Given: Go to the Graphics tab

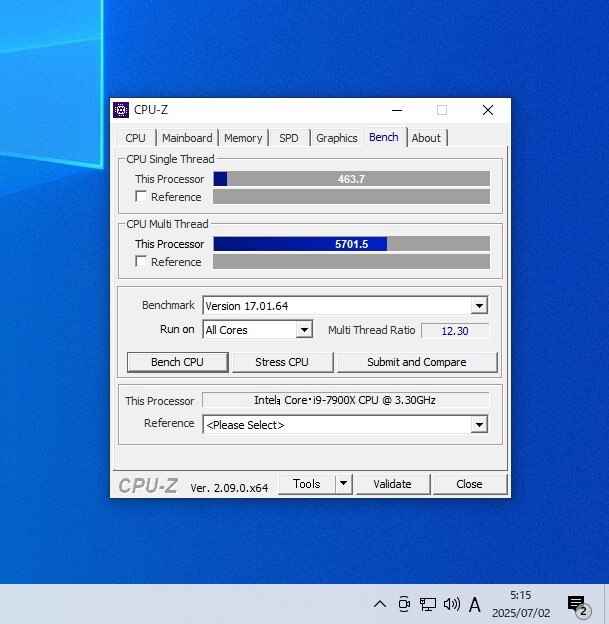Looking at the screenshot, I should pyautogui.click(x=337, y=138).
